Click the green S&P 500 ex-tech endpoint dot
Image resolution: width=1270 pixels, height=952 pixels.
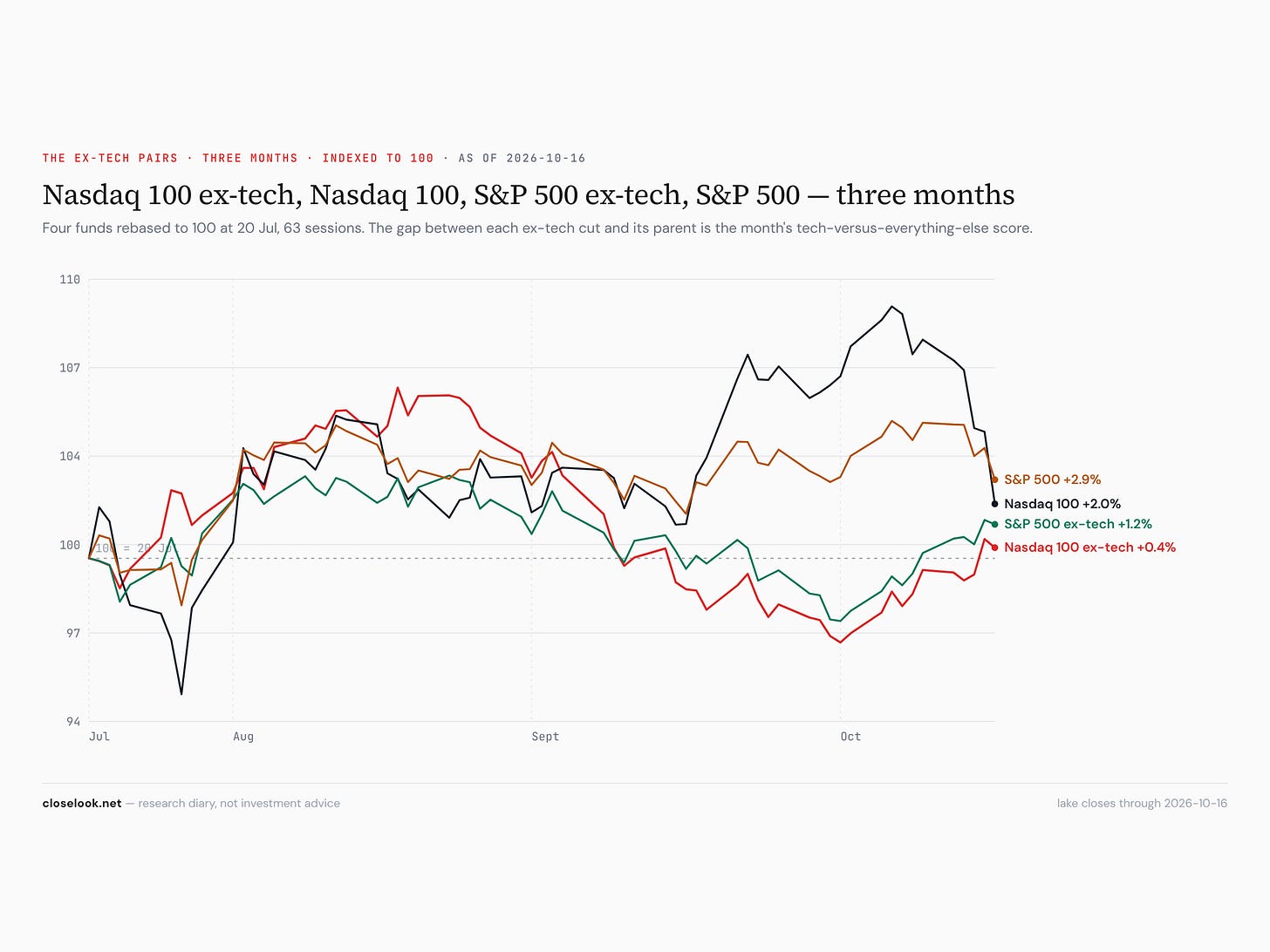point(994,524)
